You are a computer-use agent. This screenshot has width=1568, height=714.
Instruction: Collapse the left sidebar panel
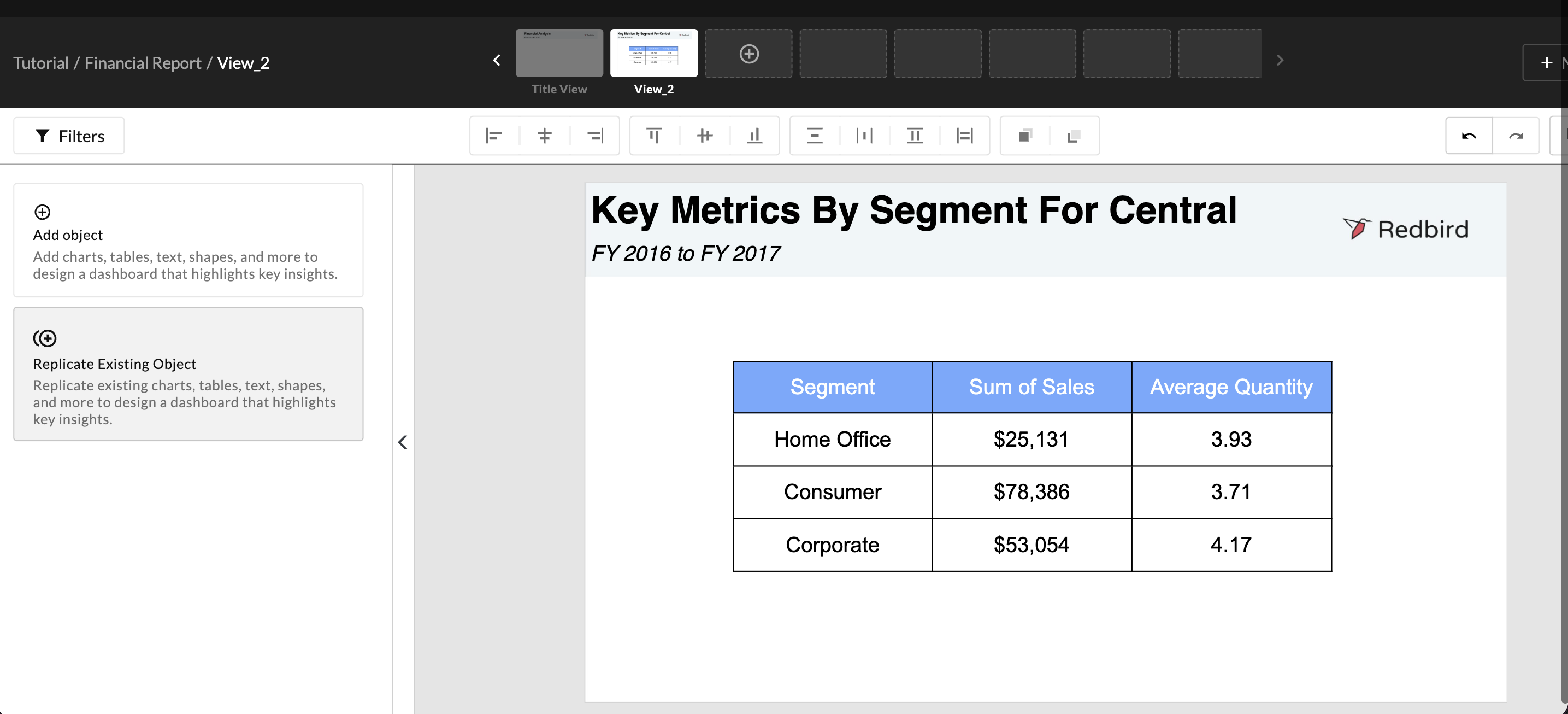[402, 442]
